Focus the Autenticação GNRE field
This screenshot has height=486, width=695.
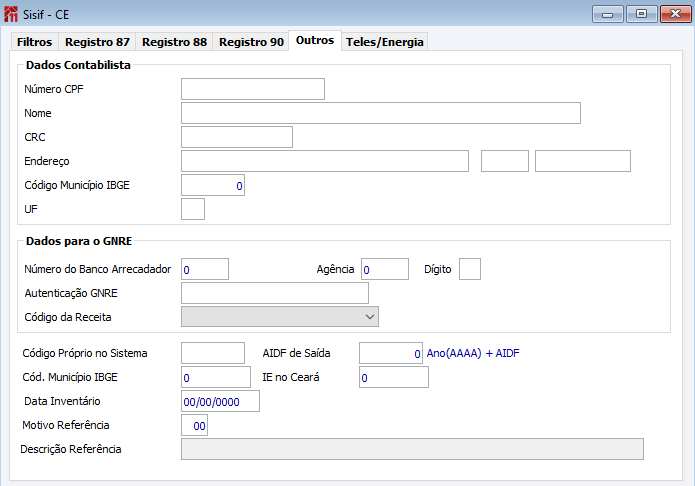point(275,293)
